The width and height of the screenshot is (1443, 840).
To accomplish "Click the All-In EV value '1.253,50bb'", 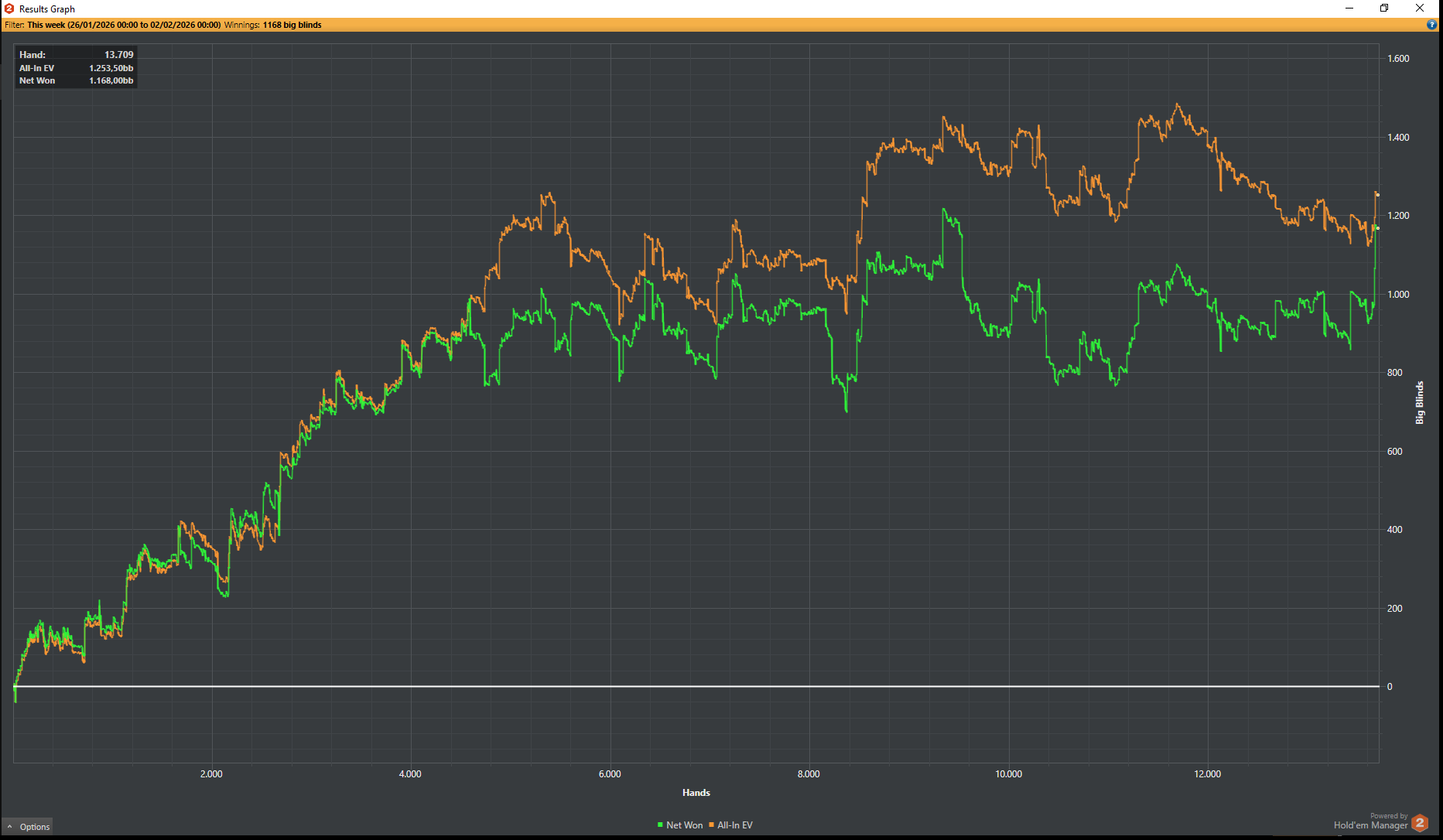I will [111, 68].
